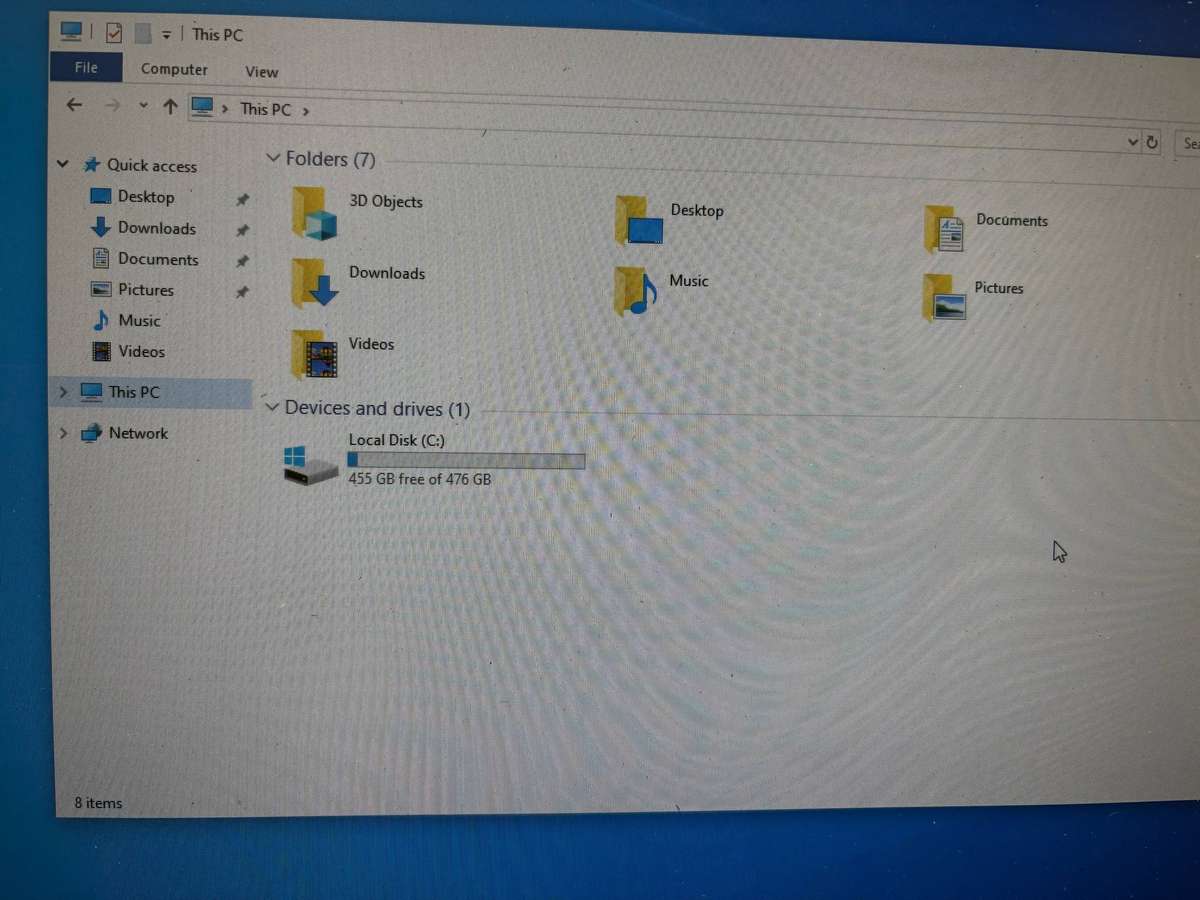Unpin Pictures from Quick access

pyautogui.click(x=241, y=292)
